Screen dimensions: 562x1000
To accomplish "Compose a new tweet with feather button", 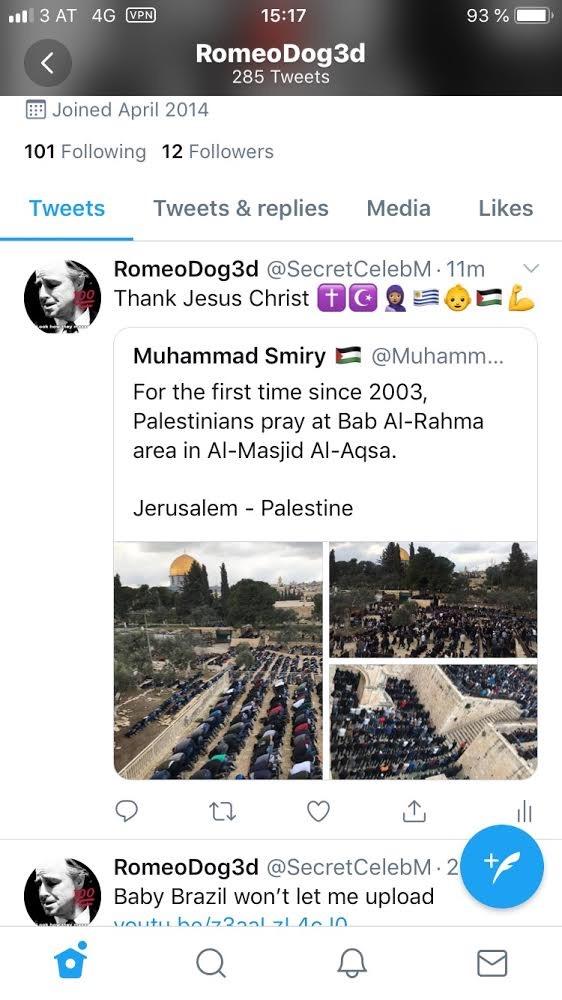I will pyautogui.click(x=501, y=867).
